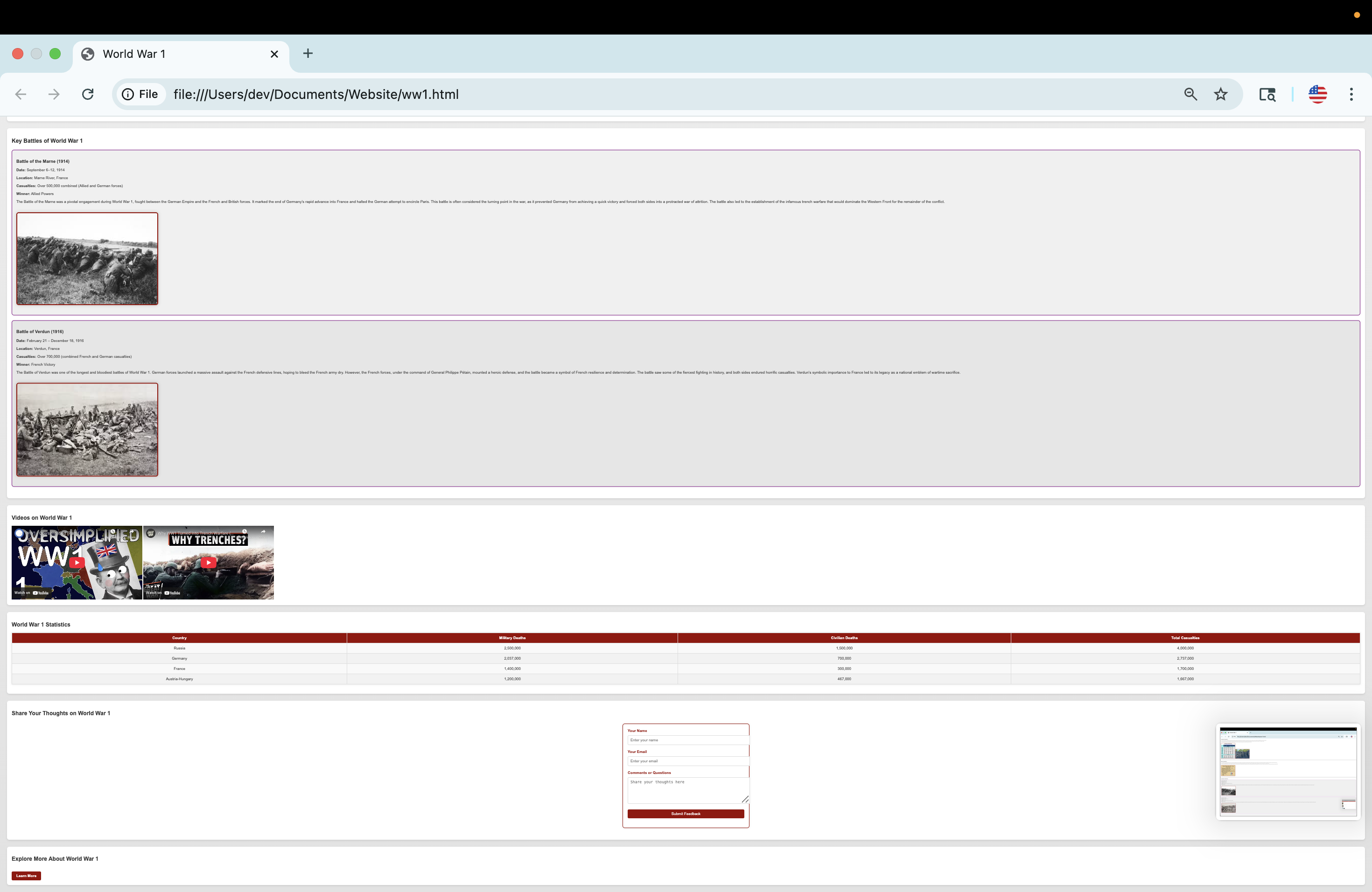Play the Why Trenches video

pos(209,562)
